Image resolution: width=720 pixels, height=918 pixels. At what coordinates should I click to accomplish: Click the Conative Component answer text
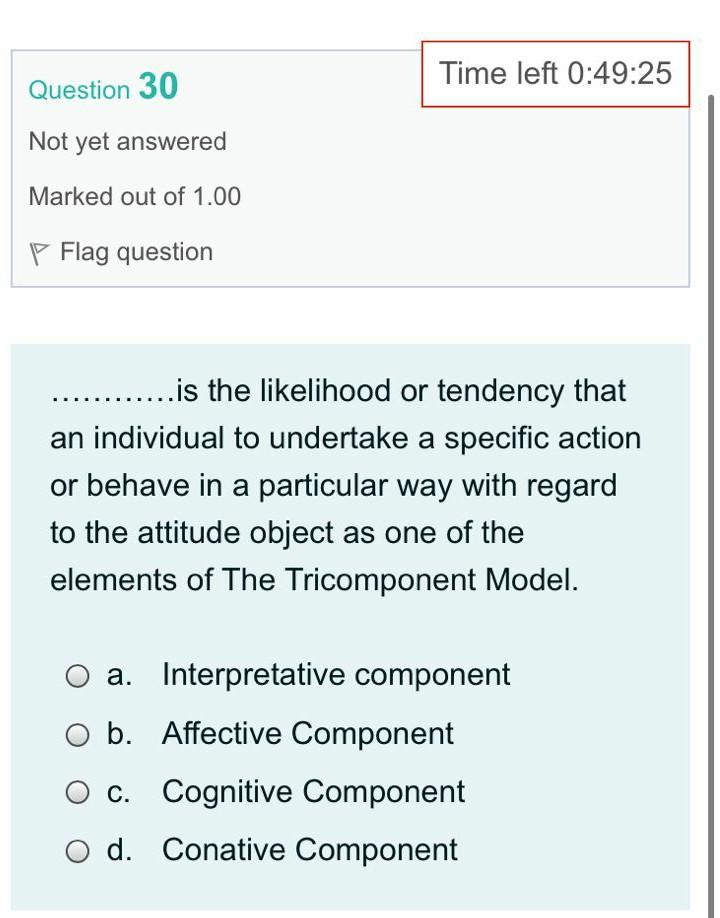309,850
